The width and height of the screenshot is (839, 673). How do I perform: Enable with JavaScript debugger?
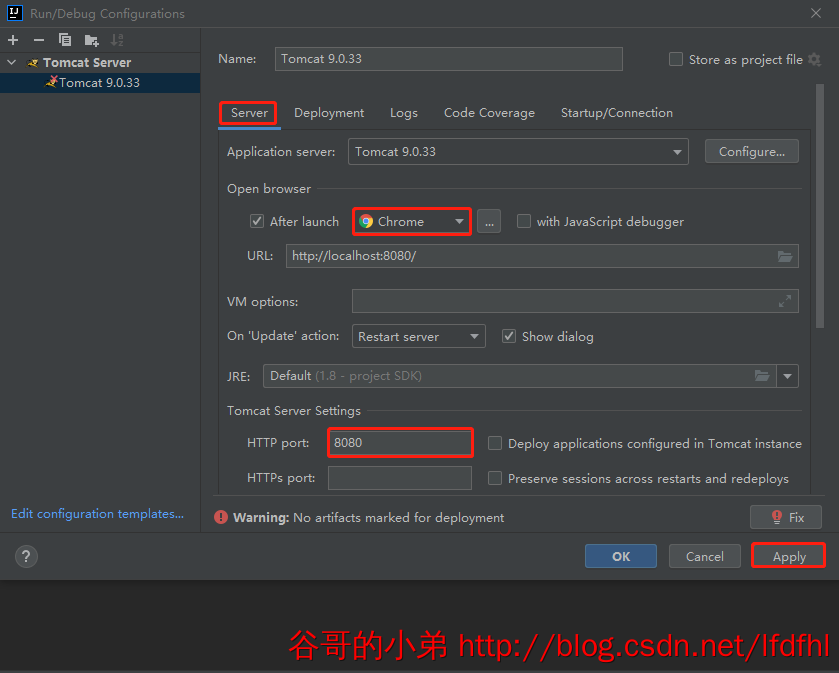[523, 221]
